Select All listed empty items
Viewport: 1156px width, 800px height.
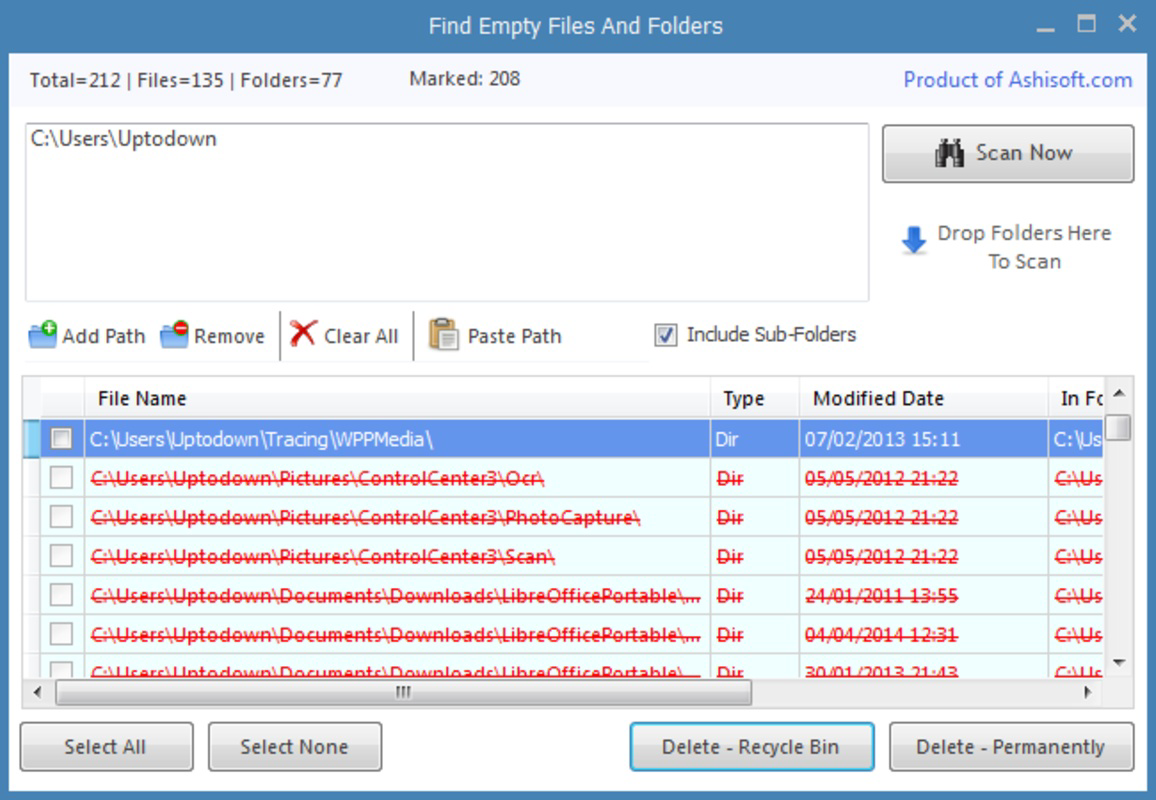(106, 746)
